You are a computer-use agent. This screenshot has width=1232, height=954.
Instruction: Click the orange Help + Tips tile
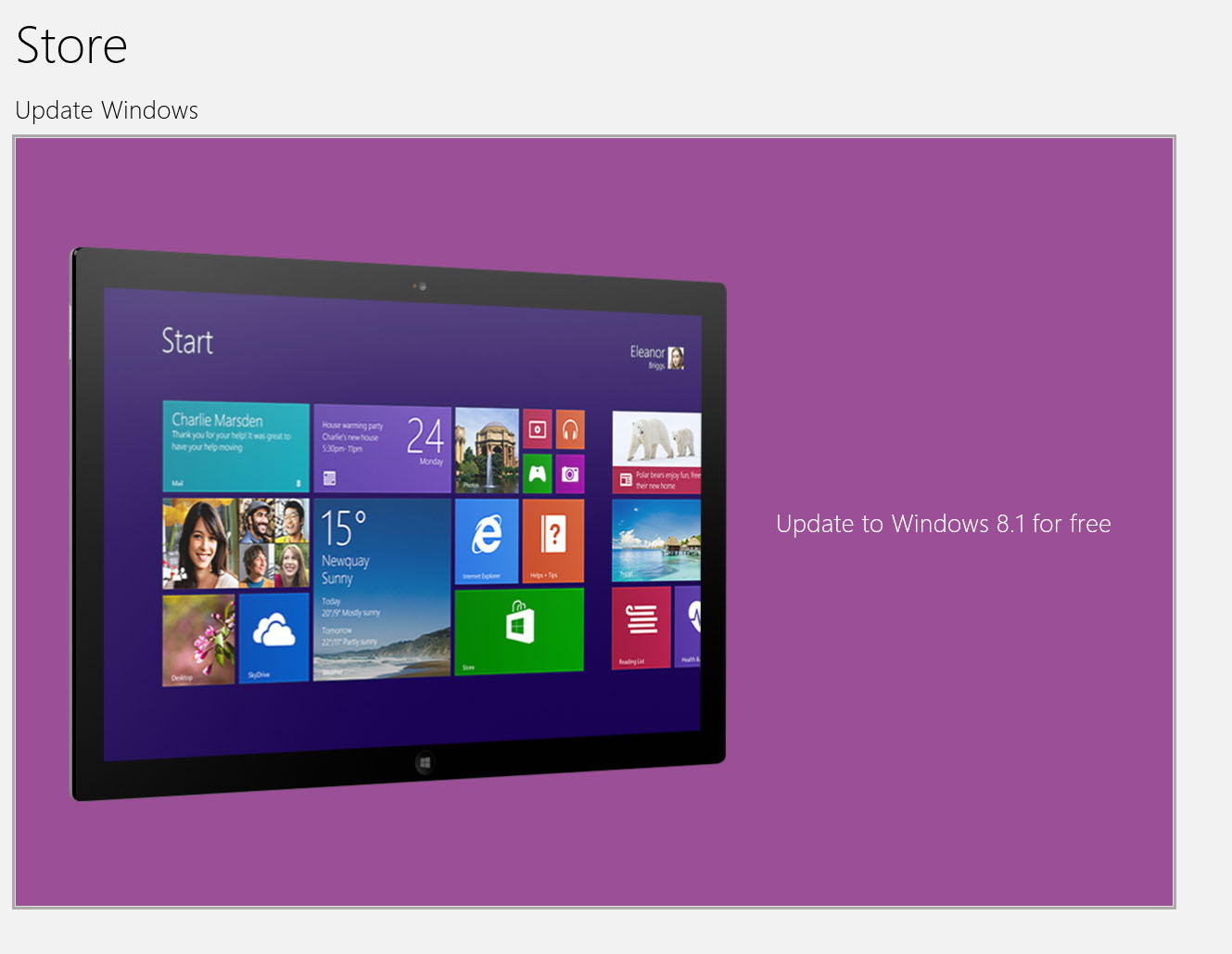(552, 540)
